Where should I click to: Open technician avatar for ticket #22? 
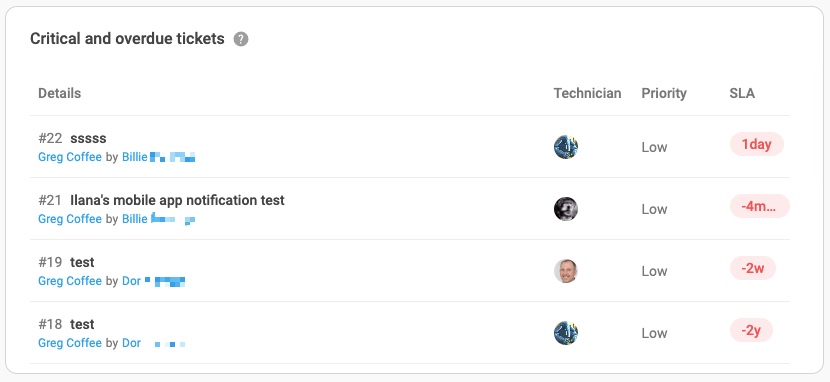tap(566, 147)
